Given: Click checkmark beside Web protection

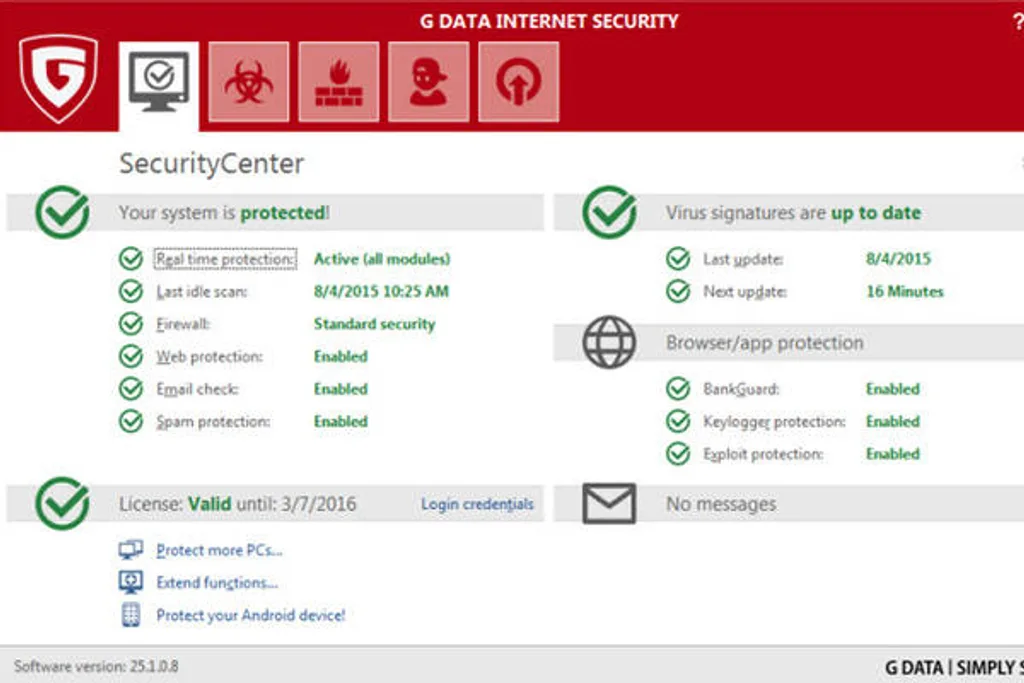Looking at the screenshot, I should (x=131, y=357).
